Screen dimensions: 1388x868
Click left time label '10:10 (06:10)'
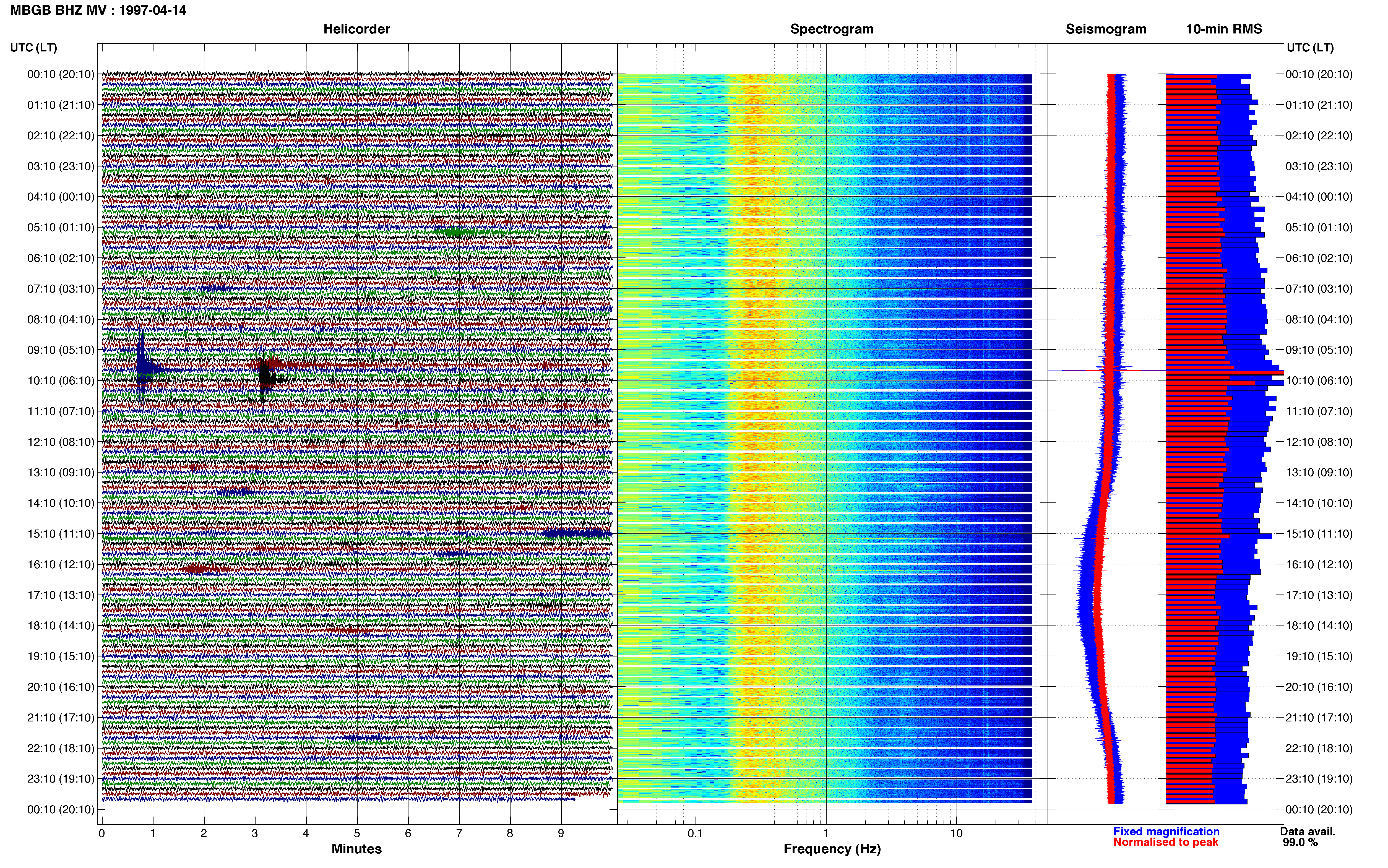tap(61, 380)
